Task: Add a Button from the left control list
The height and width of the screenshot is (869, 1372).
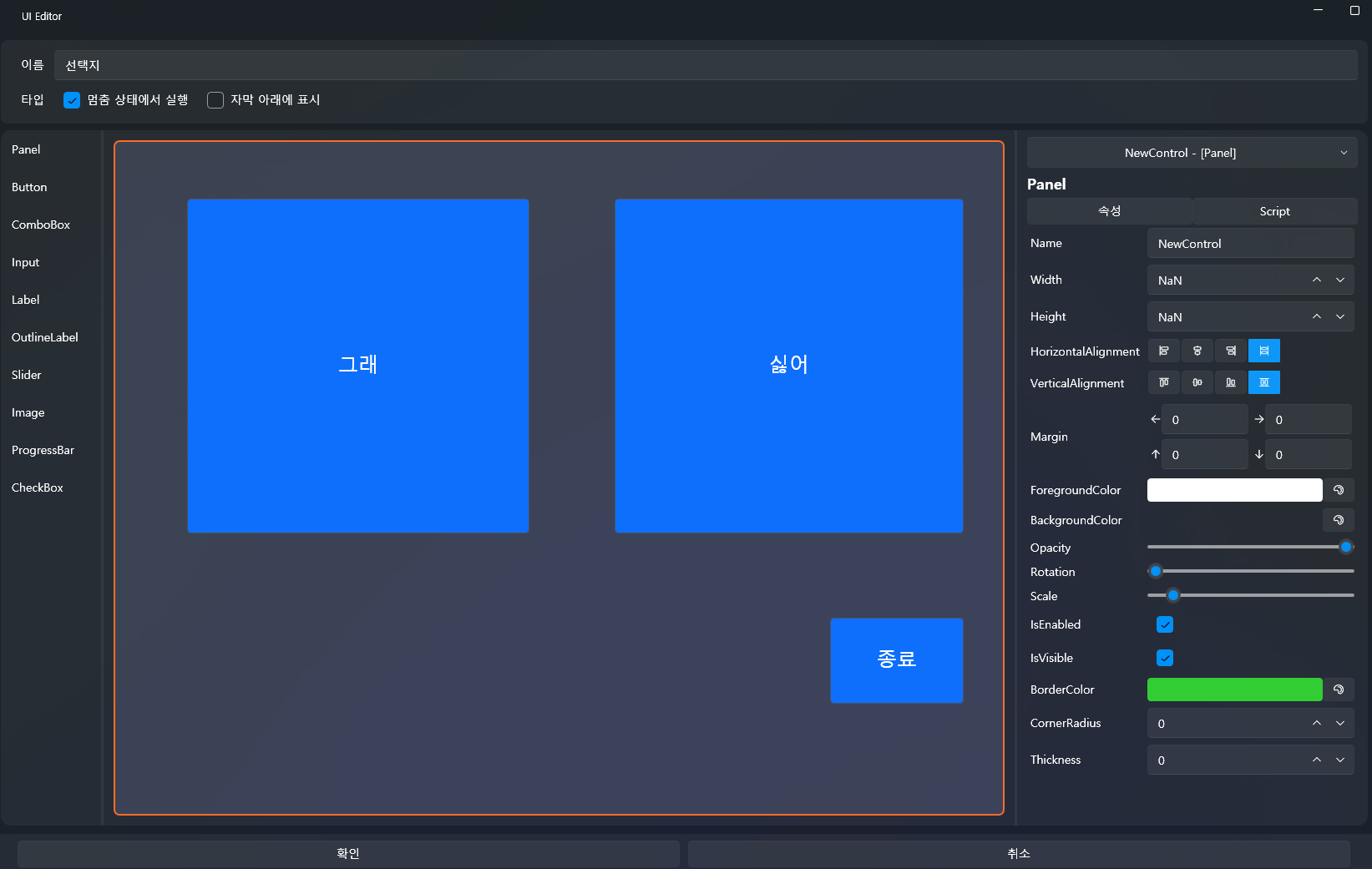Action: [29, 187]
